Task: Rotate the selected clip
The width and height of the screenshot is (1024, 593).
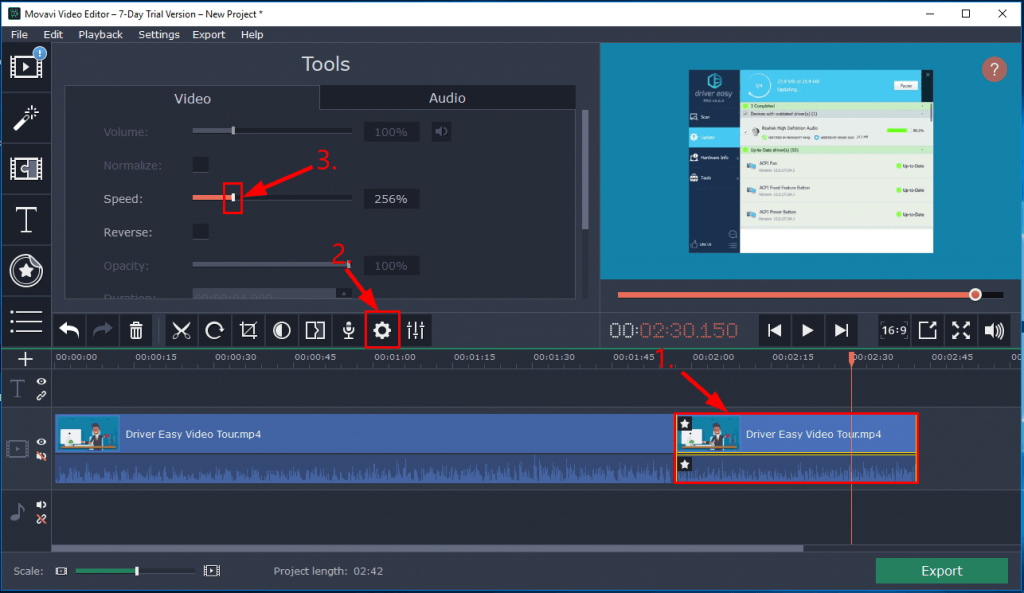Action: pos(214,330)
